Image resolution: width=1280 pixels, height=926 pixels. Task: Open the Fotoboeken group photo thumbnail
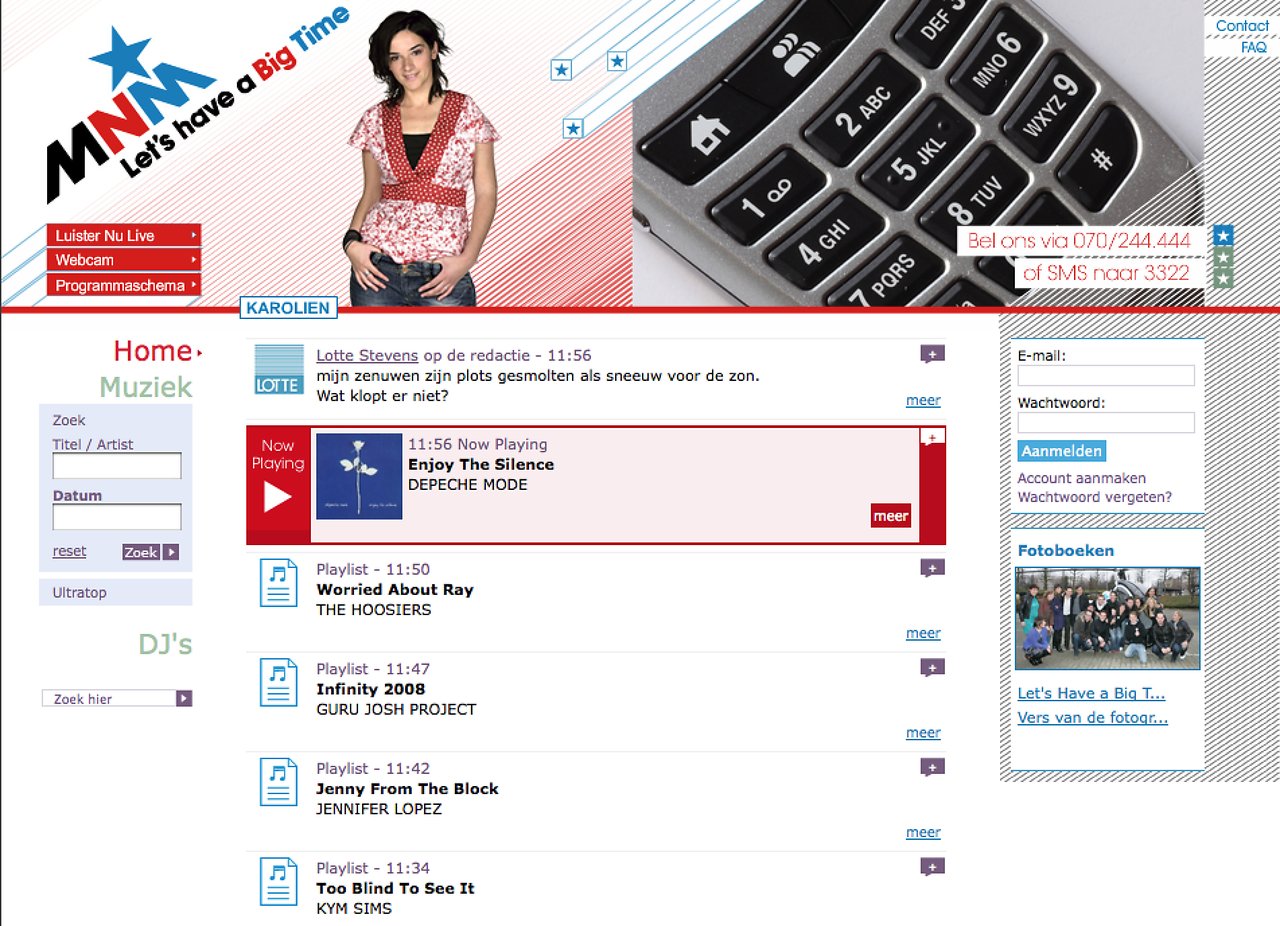tap(1107, 618)
